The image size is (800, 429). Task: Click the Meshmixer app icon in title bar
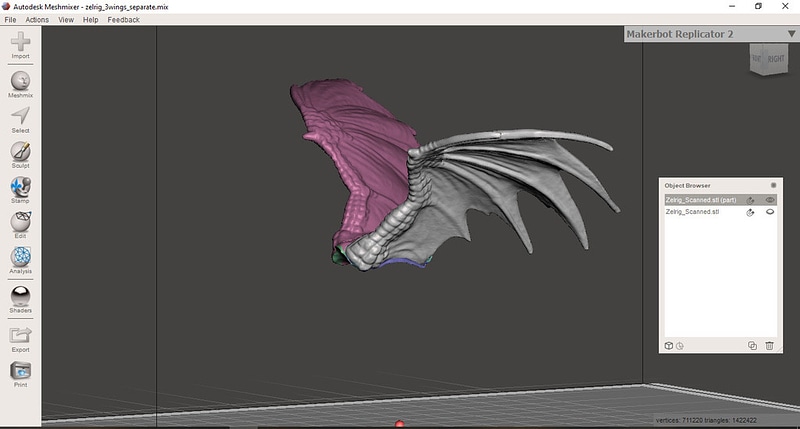[6, 6]
